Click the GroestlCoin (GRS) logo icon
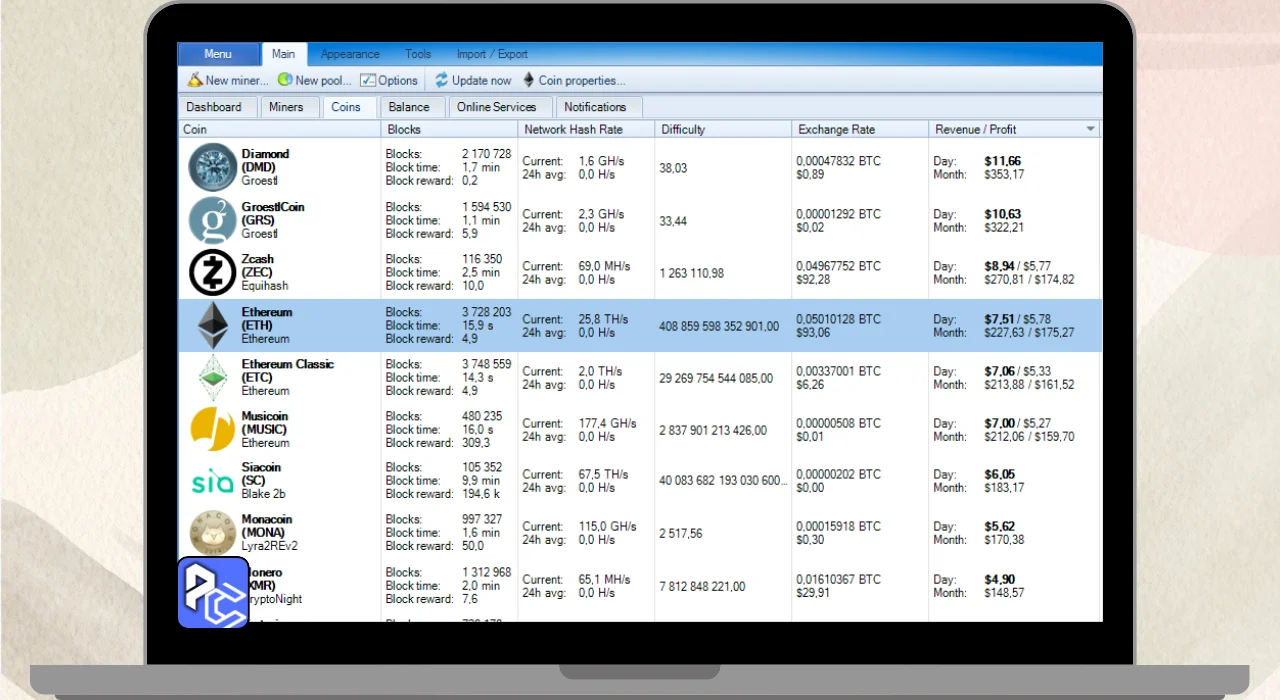 click(212, 220)
